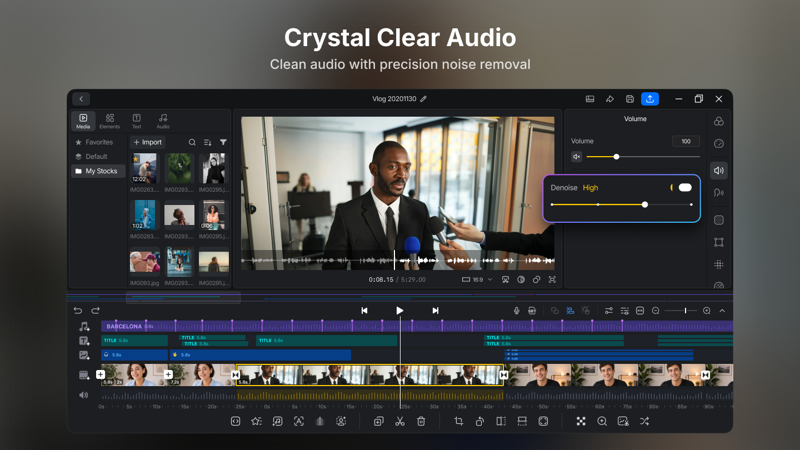
Task: Zoom in the timeline with plus magnifier
Action: pyautogui.click(x=707, y=311)
